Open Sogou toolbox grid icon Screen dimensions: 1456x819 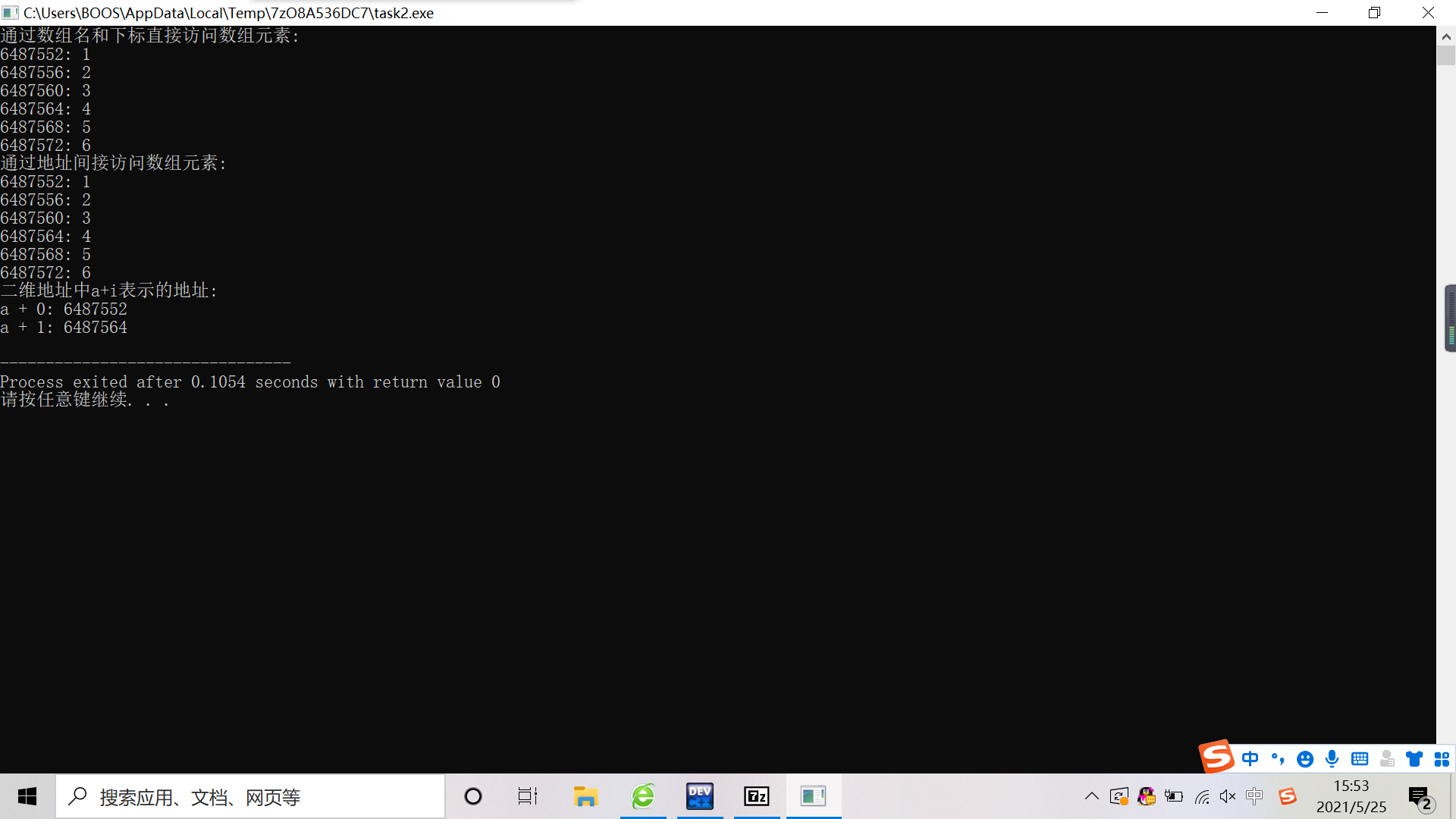1442,758
